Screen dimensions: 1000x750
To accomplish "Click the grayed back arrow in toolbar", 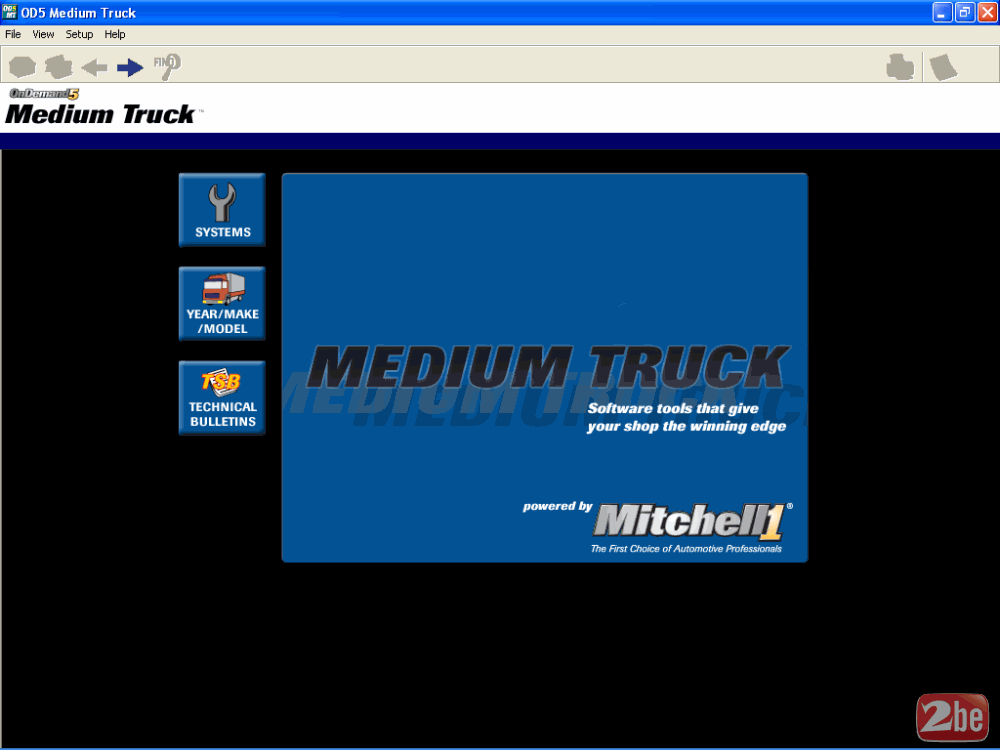I will [94, 66].
